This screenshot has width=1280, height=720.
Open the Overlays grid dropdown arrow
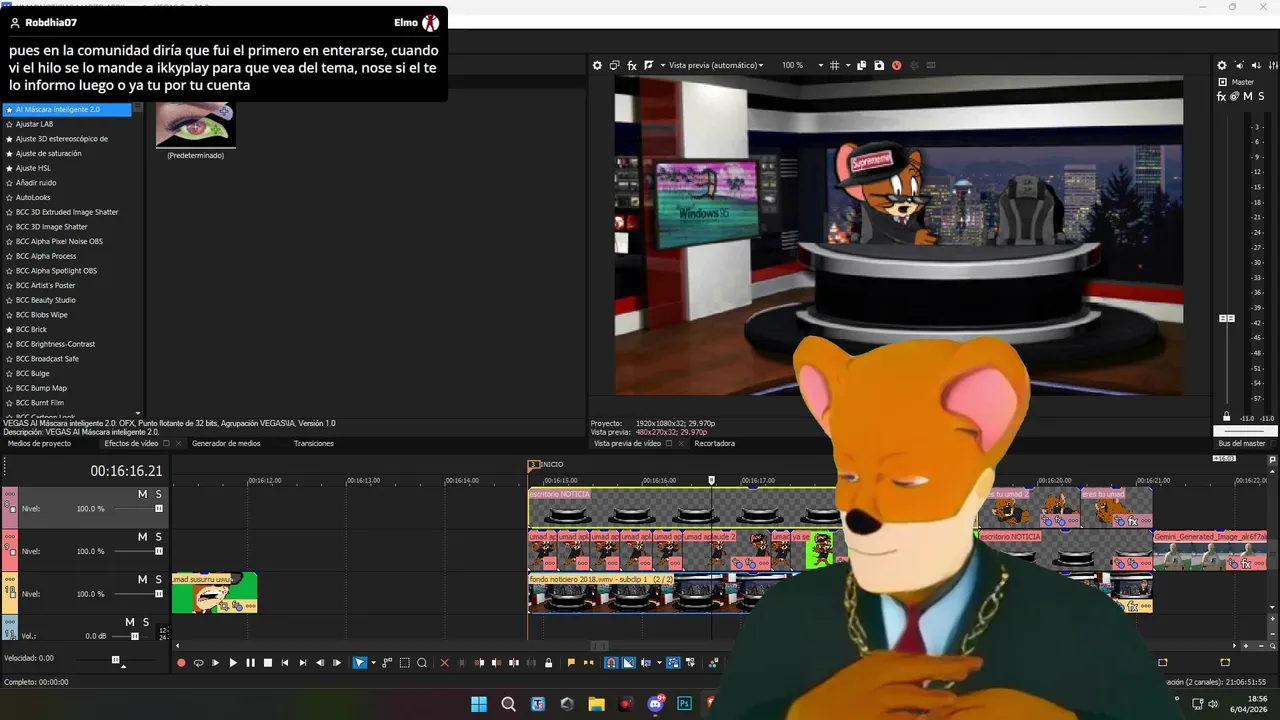click(x=848, y=65)
